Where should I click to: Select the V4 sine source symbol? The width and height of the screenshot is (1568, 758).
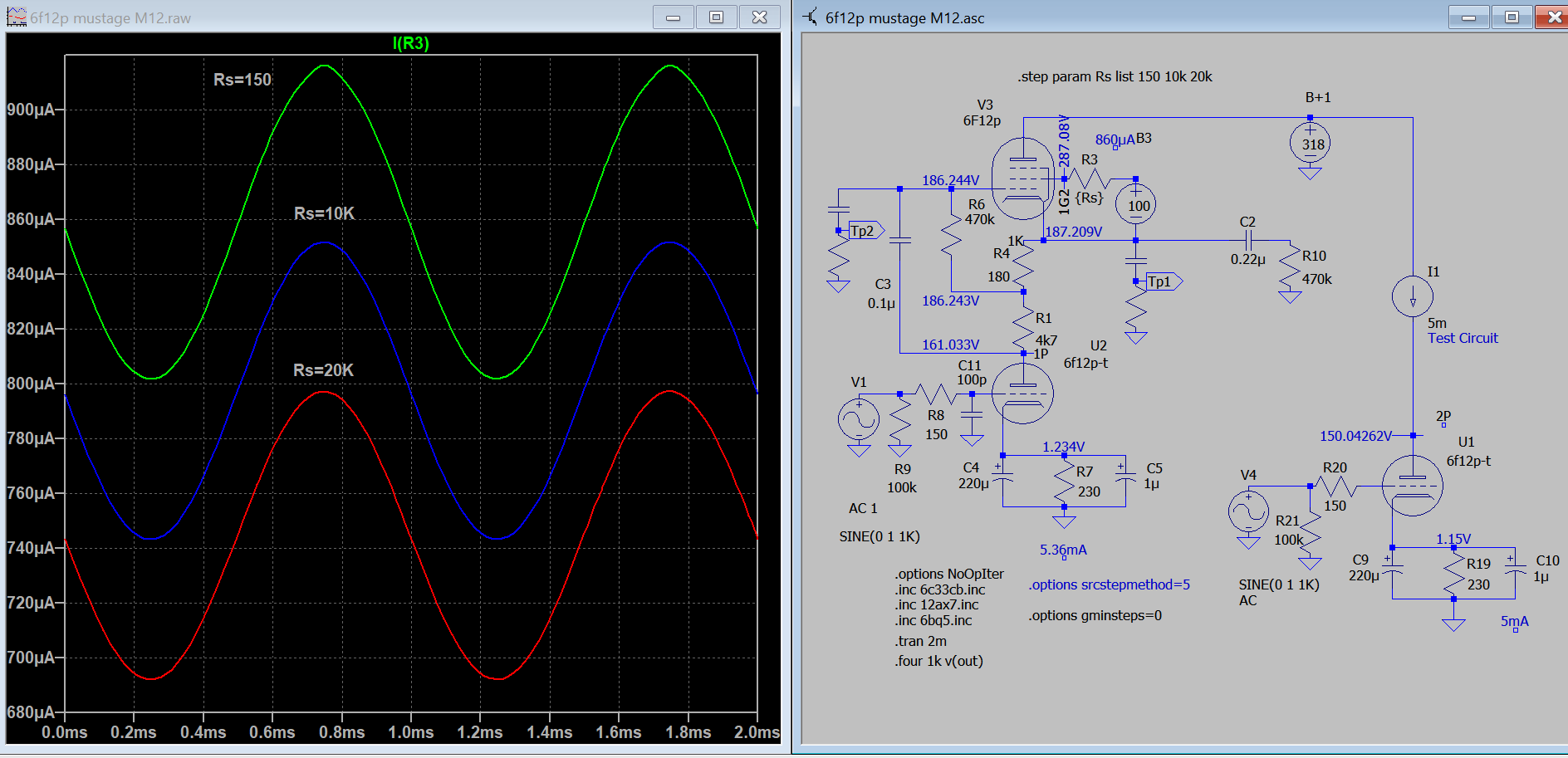click(1248, 511)
